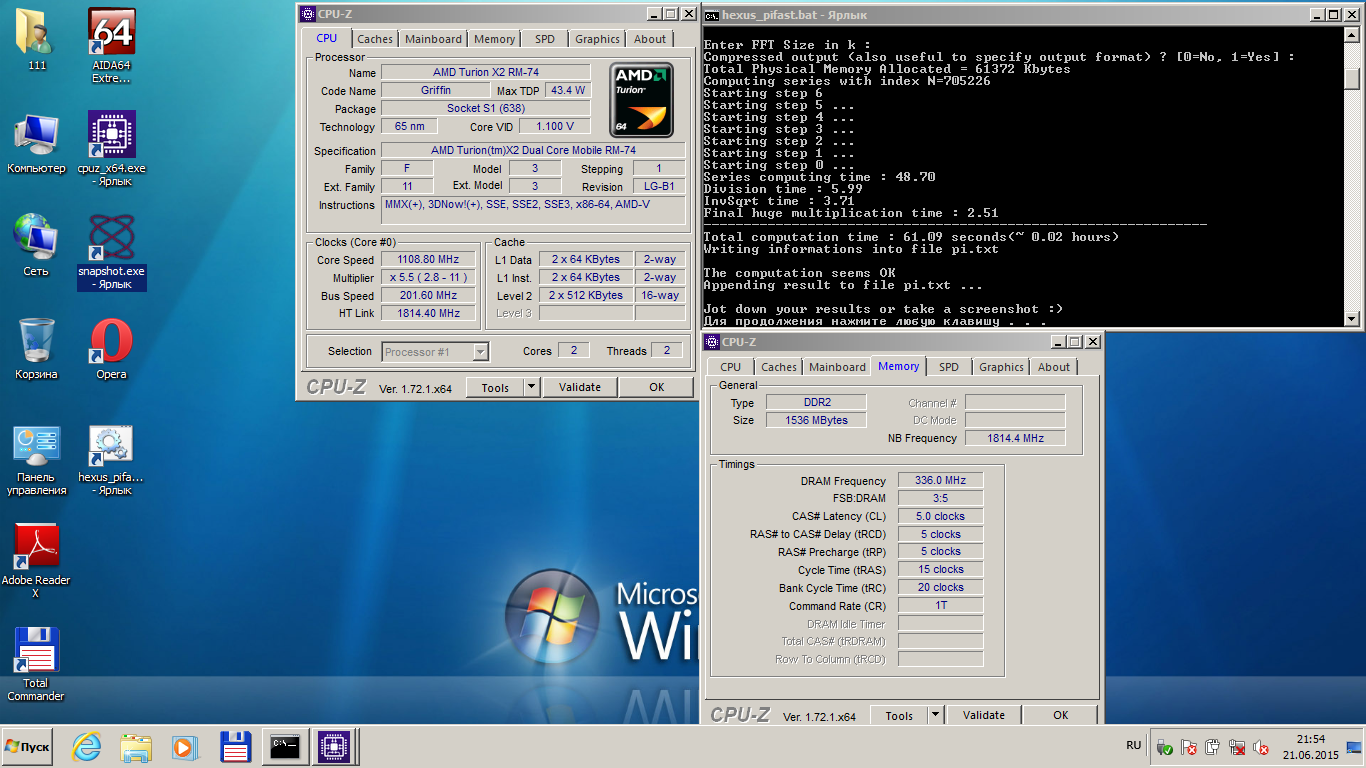Open the cmd window system menu icon
The image size is (1366, 768).
tap(711, 15)
